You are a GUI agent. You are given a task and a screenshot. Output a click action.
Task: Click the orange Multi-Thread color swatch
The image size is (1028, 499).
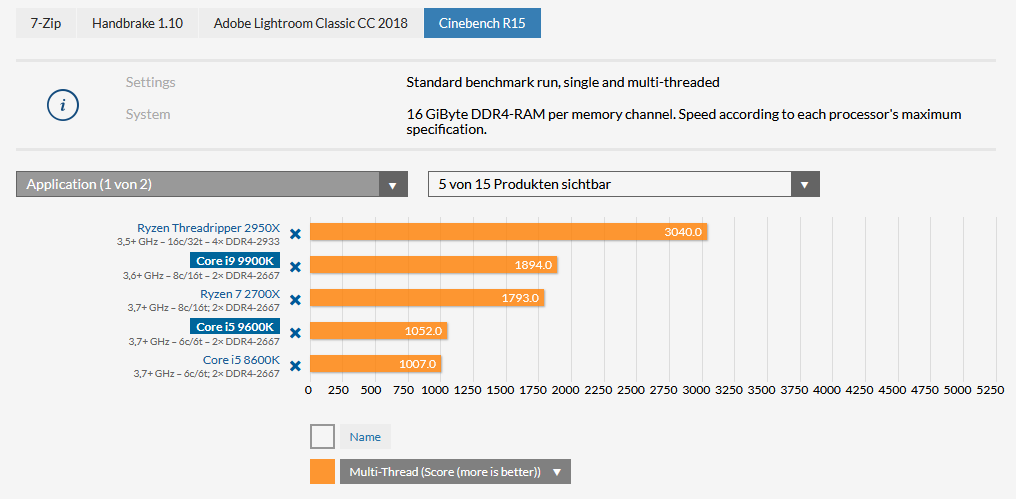322,472
